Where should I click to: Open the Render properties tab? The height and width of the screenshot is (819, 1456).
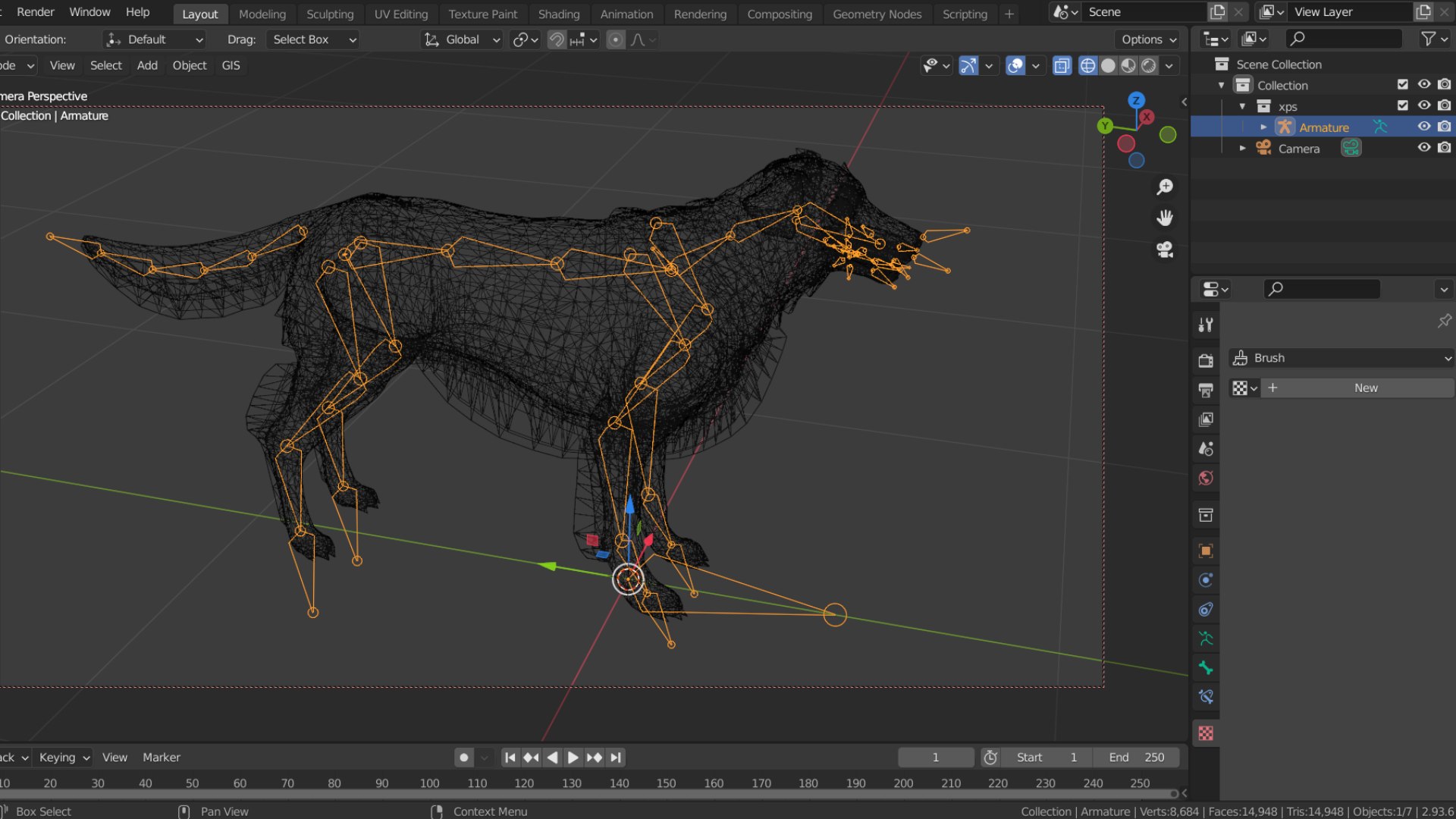coord(1206,361)
